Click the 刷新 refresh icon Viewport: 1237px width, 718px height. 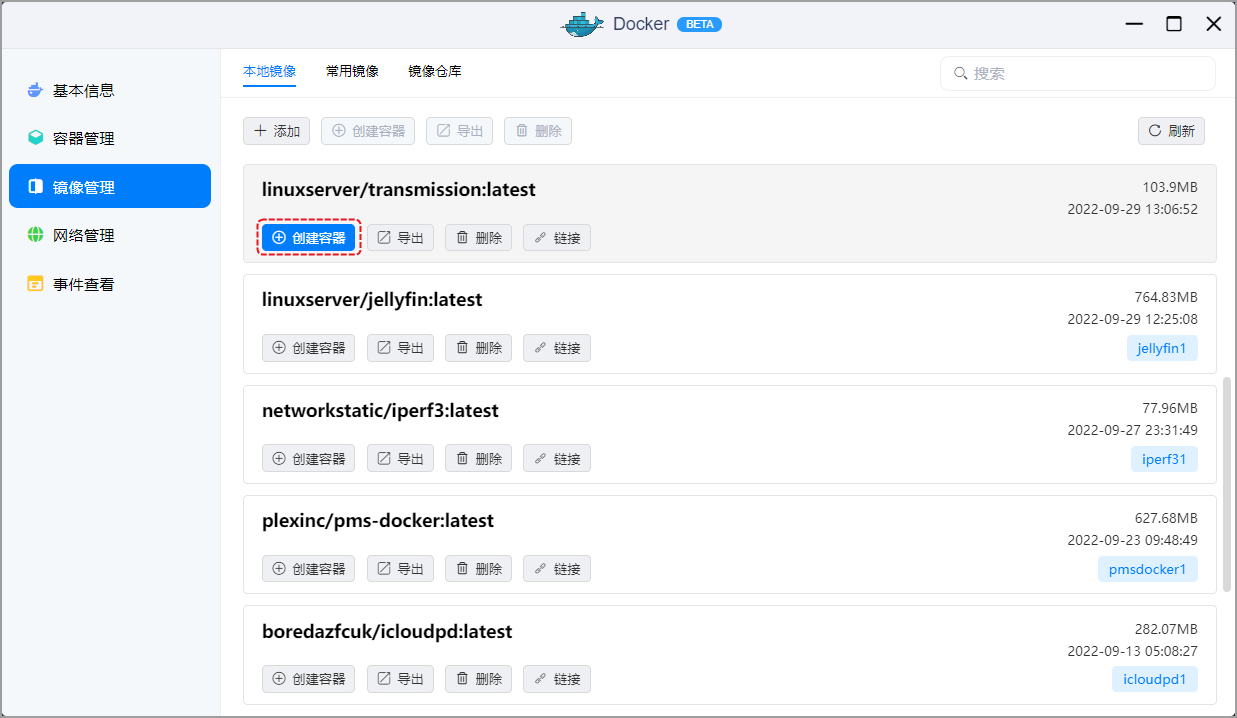1153,130
